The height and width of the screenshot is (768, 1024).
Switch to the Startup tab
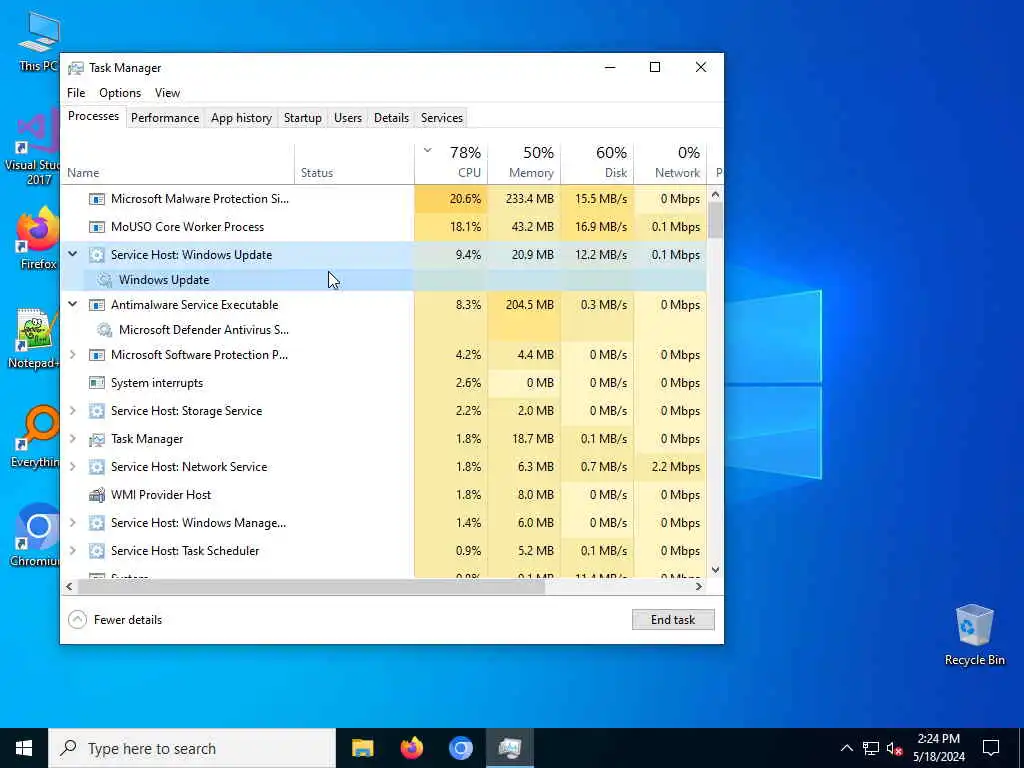(302, 118)
